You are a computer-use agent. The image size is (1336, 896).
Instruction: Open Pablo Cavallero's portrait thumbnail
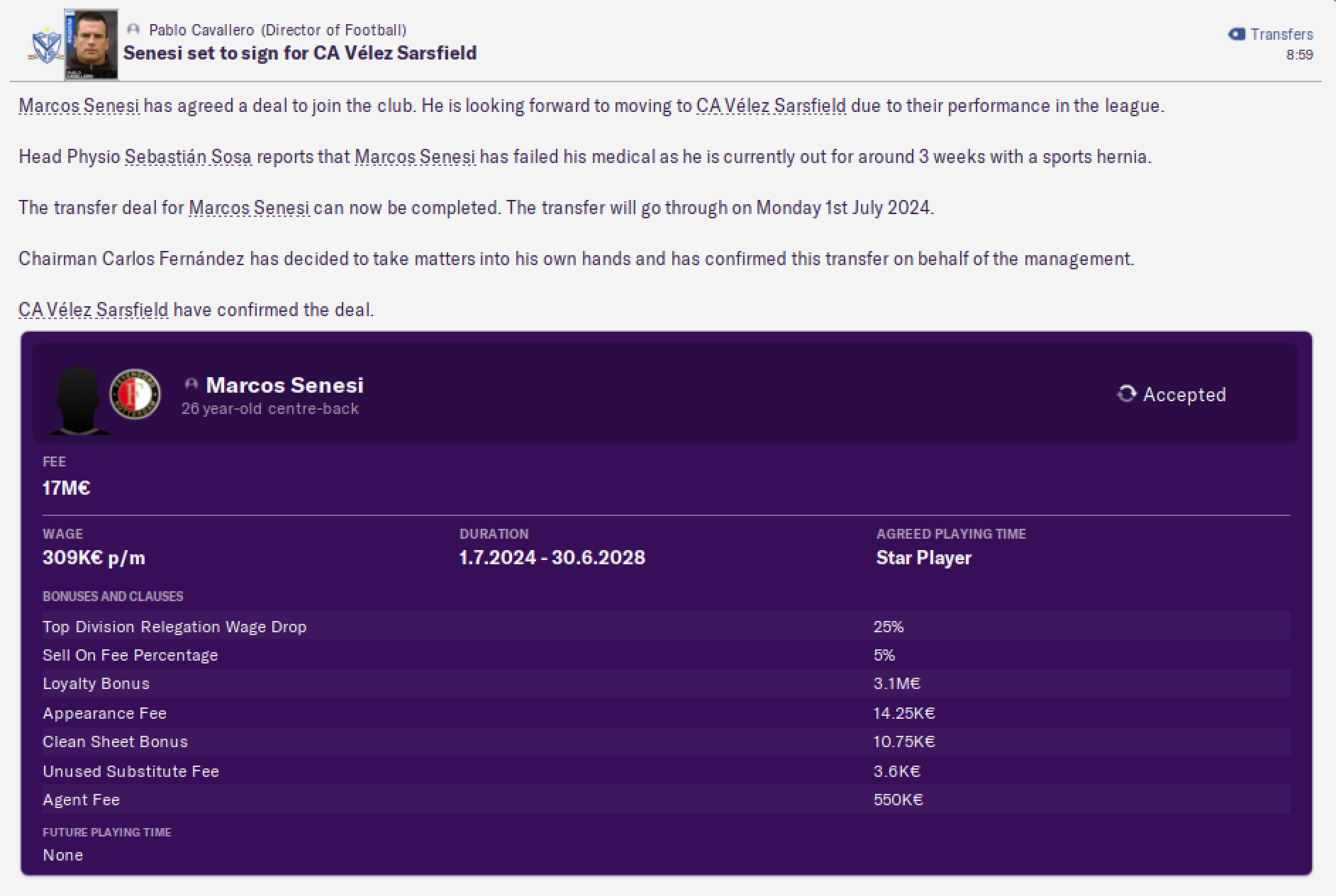tap(91, 44)
